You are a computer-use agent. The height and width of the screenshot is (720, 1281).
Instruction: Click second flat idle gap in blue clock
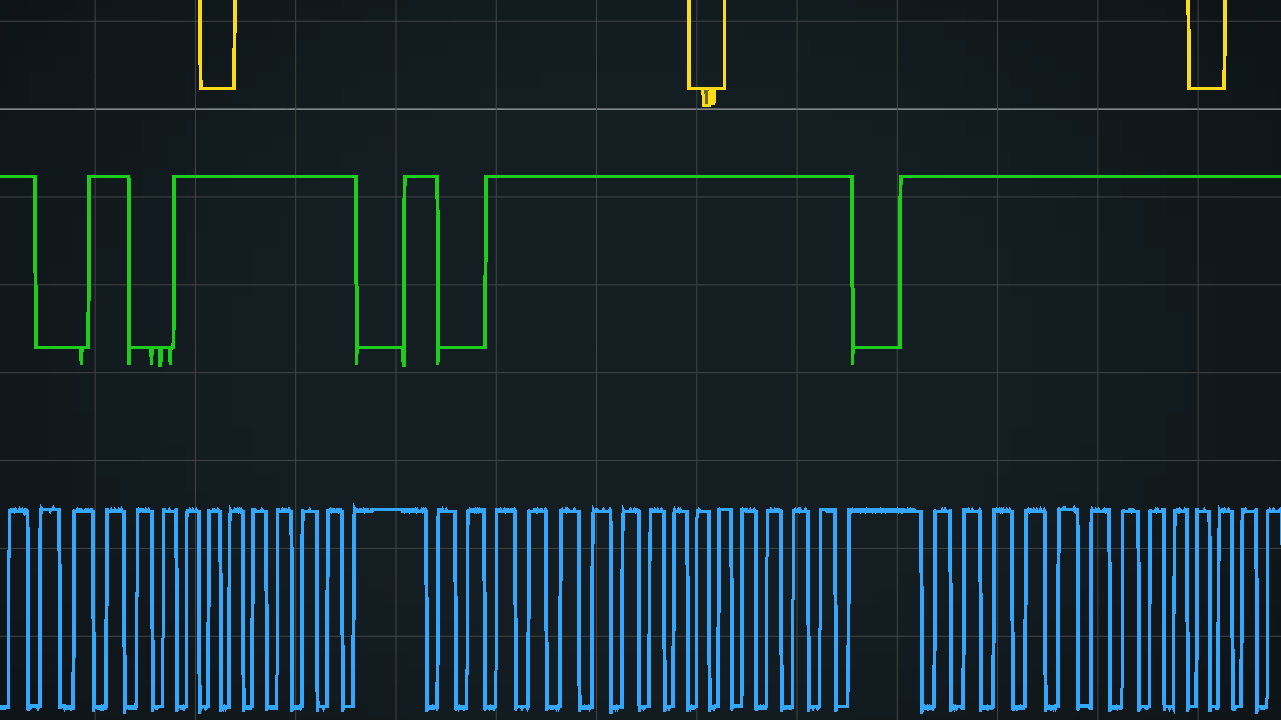pos(884,511)
